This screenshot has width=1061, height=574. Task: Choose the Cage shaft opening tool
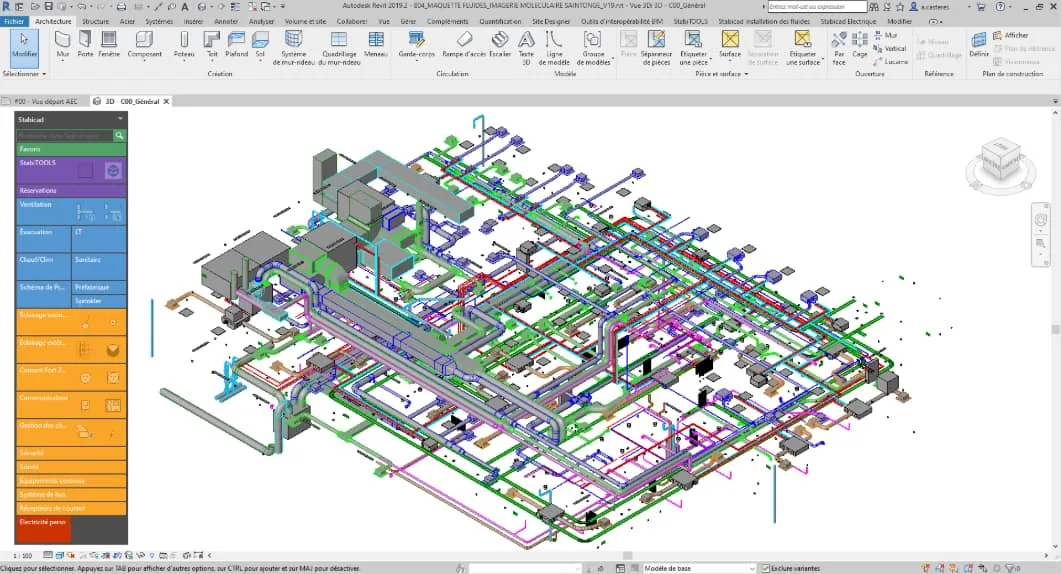click(859, 45)
